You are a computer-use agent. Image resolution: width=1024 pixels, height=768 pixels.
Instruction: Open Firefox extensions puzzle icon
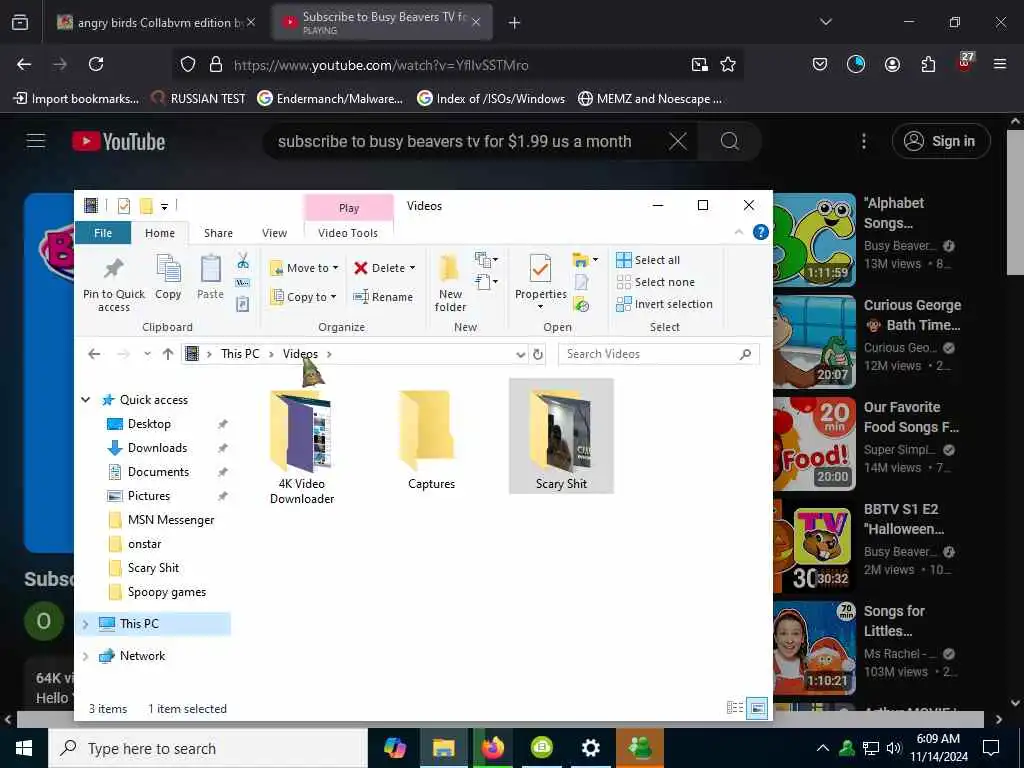click(928, 64)
